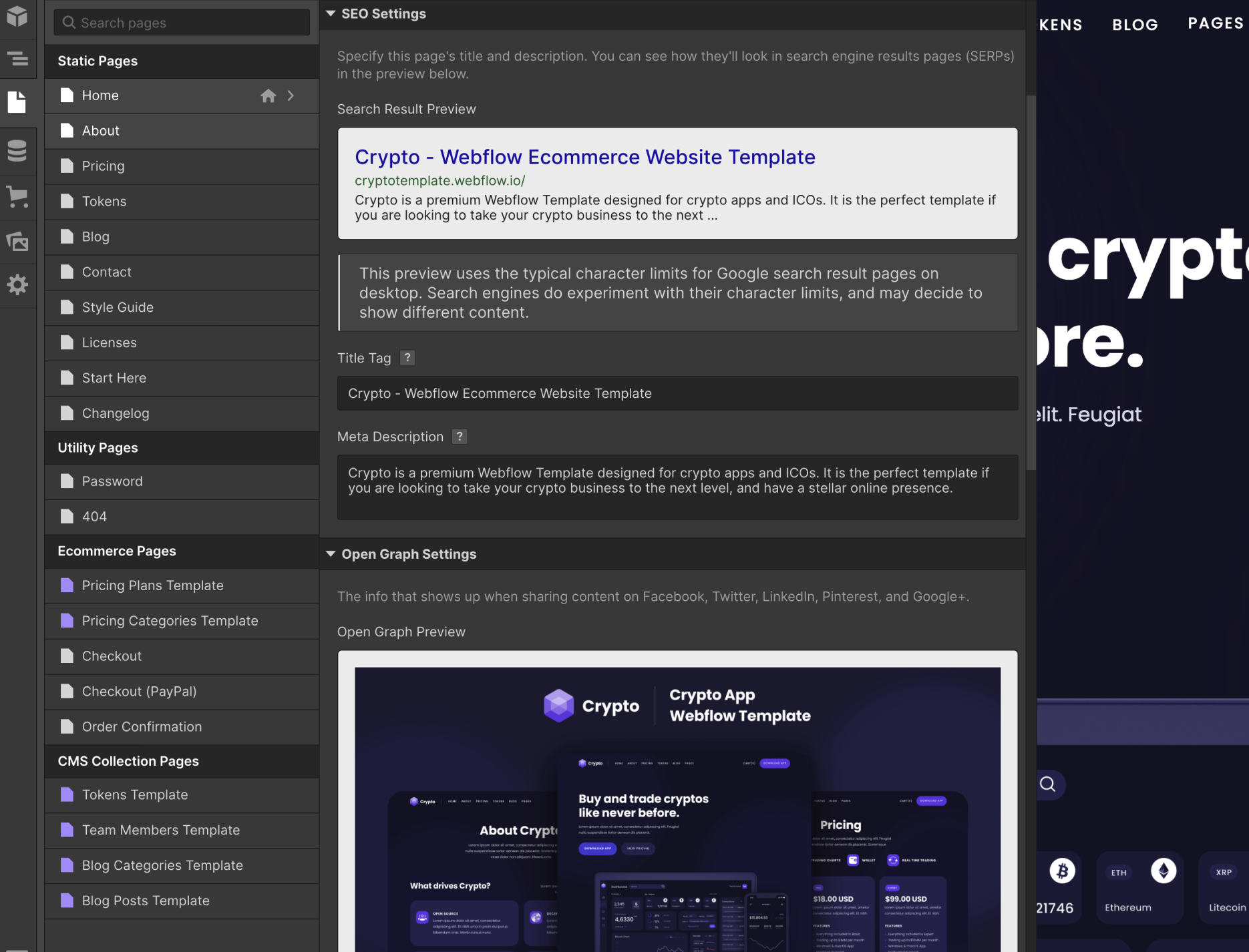1249x952 pixels.
Task: Click the Ethereum coin icon in preview
Action: point(1164,871)
